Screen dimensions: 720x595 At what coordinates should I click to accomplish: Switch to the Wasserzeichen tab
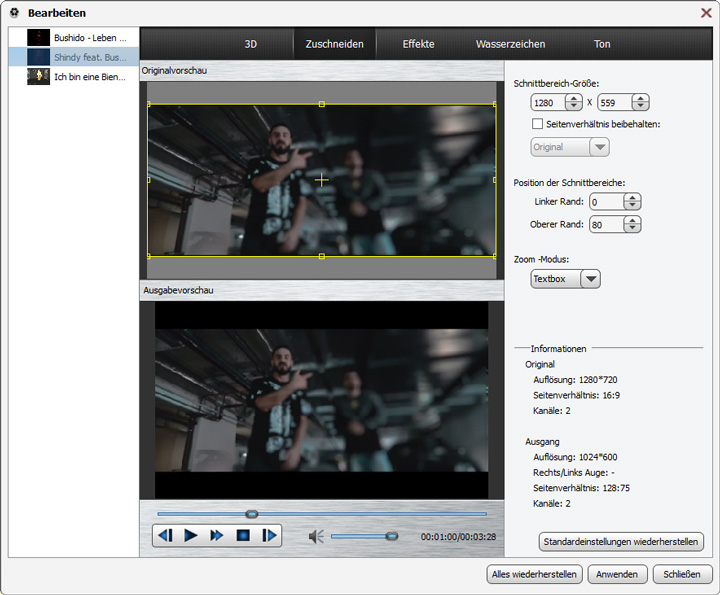(510, 44)
